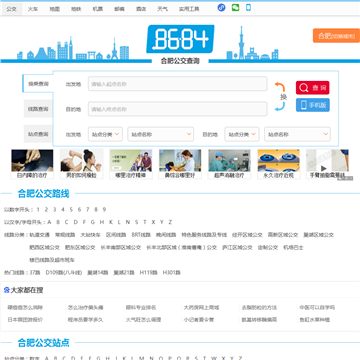Open the BRT线路 route category
This screenshot has height=360, width=360.
tap(141, 235)
